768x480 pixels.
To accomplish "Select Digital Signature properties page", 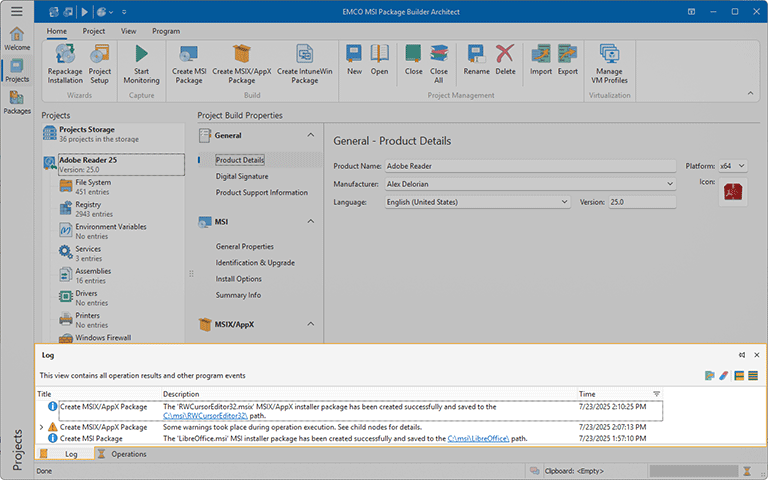I will 242,176.
